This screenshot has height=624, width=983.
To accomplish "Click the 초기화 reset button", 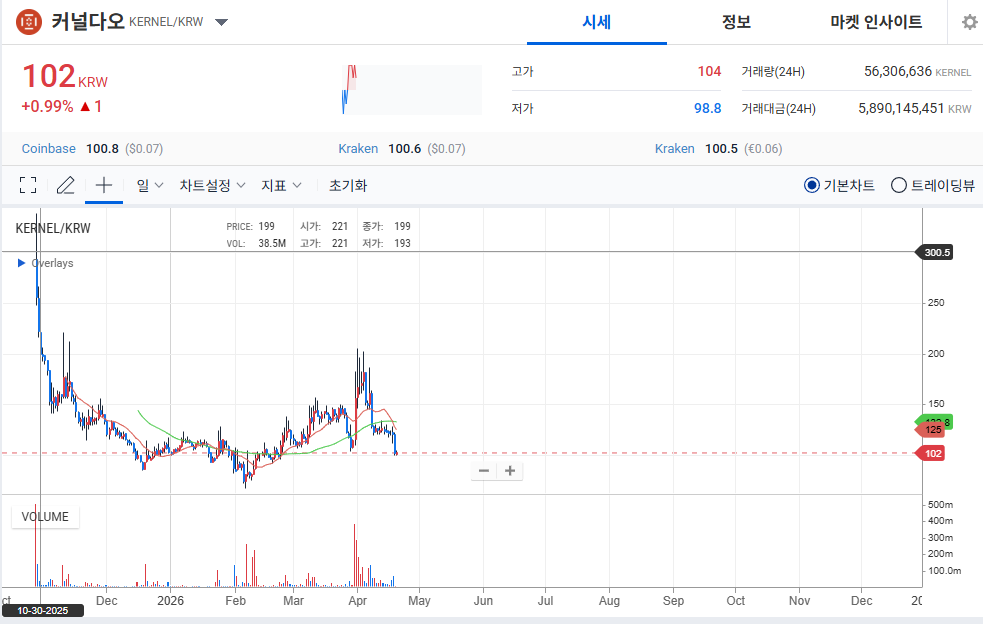I will coord(348,185).
